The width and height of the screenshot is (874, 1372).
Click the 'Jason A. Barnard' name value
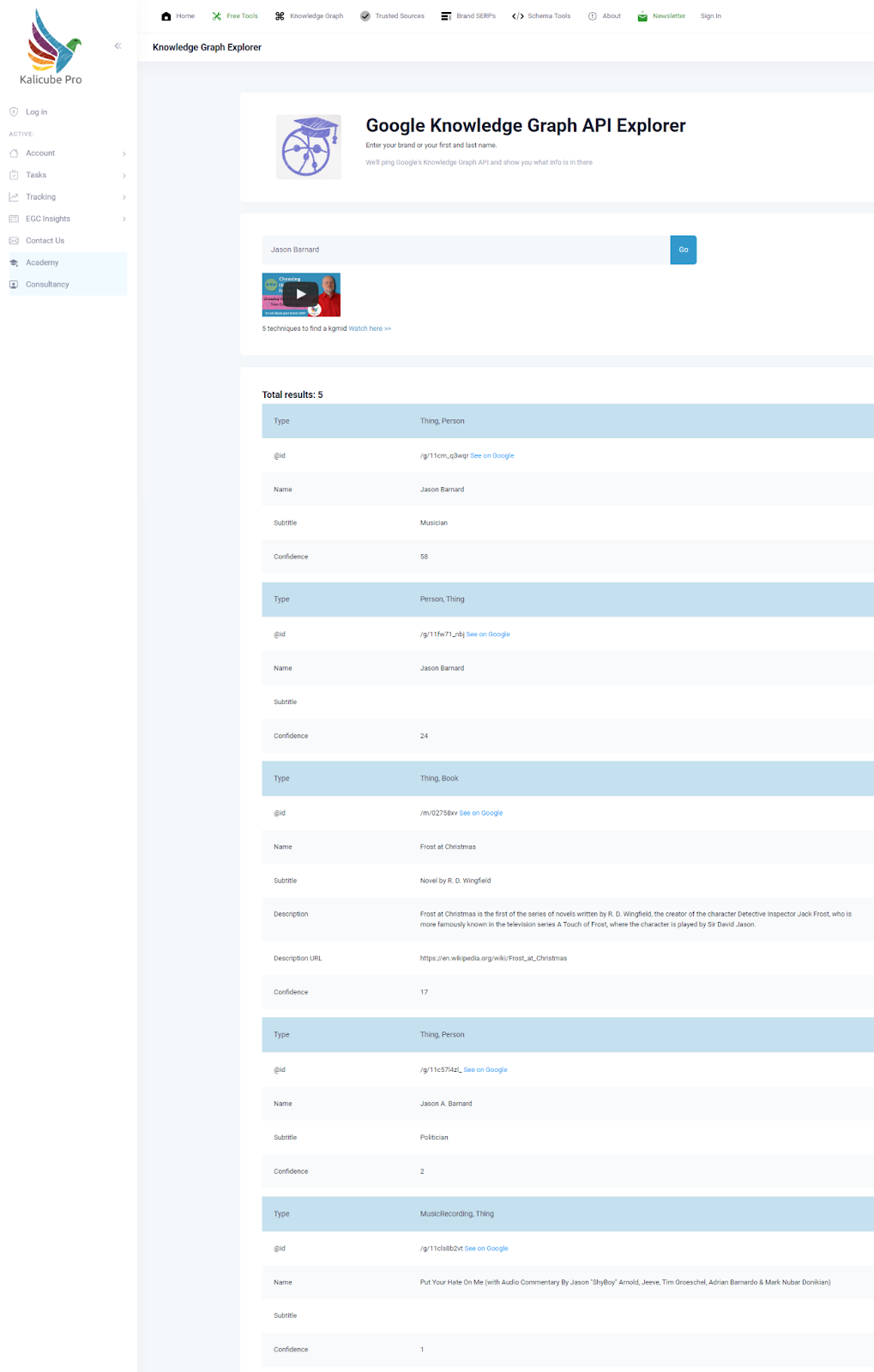pos(446,1104)
